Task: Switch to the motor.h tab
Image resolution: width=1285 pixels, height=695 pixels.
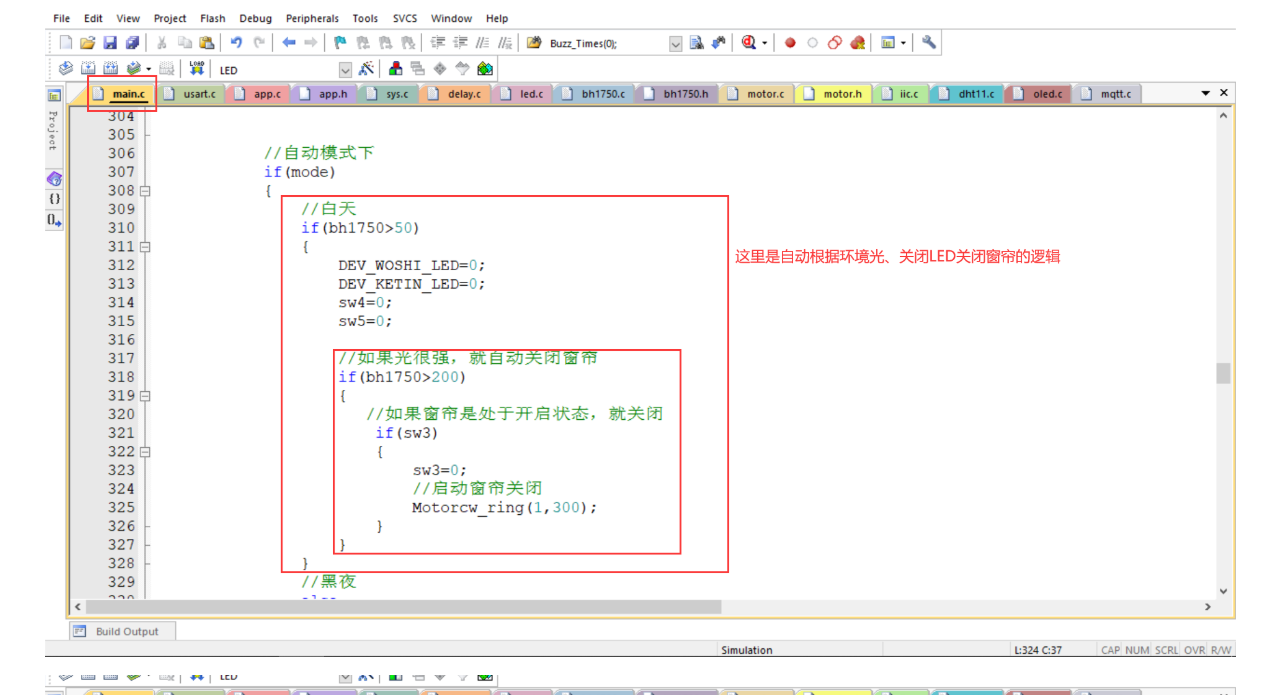Action: pos(833,94)
